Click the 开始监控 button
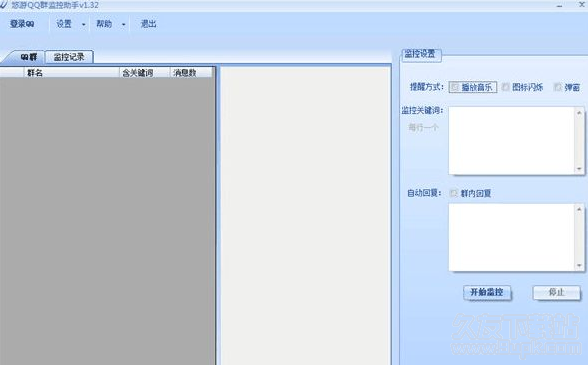This screenshot has width=588, height=365. 487,292
